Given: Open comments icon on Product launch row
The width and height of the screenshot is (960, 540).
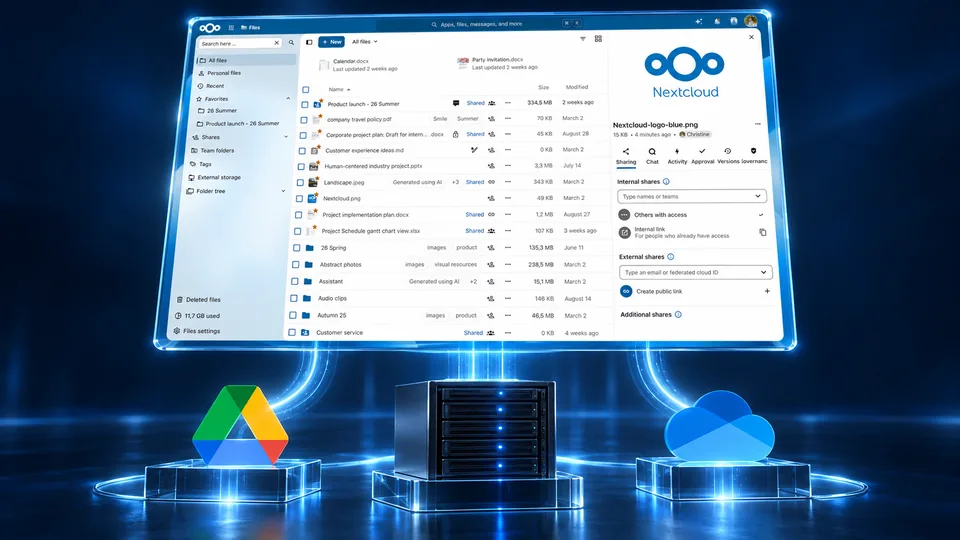Looking at the screenshot, I should point(456,103).
